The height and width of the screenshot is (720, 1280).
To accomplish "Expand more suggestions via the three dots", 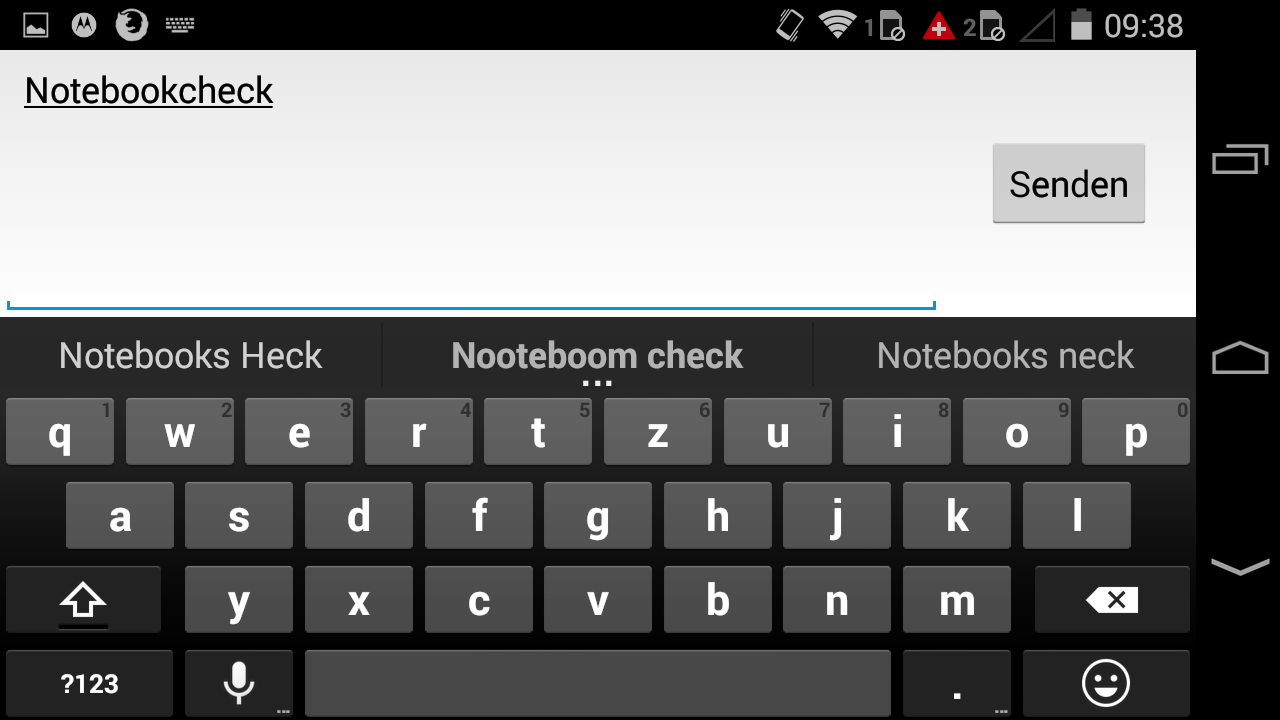I will [x=597, y=383].
